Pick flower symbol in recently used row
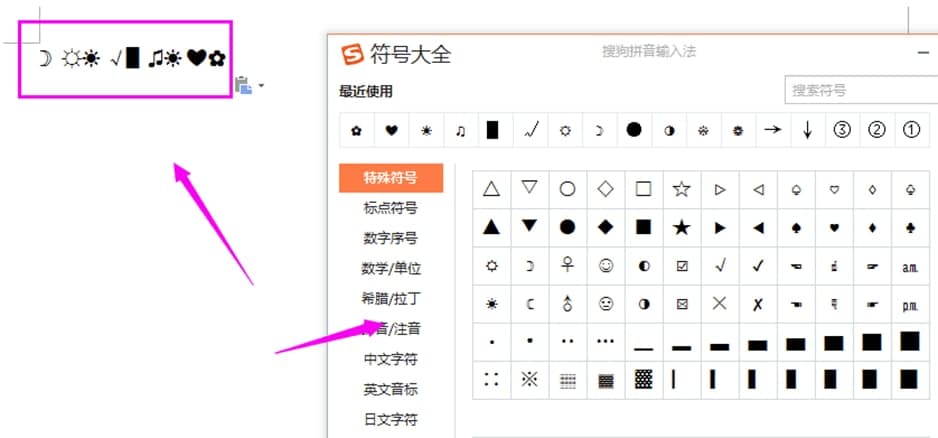Image resolution: width=938 pixels, height=438 pixels. coord(357,130)
